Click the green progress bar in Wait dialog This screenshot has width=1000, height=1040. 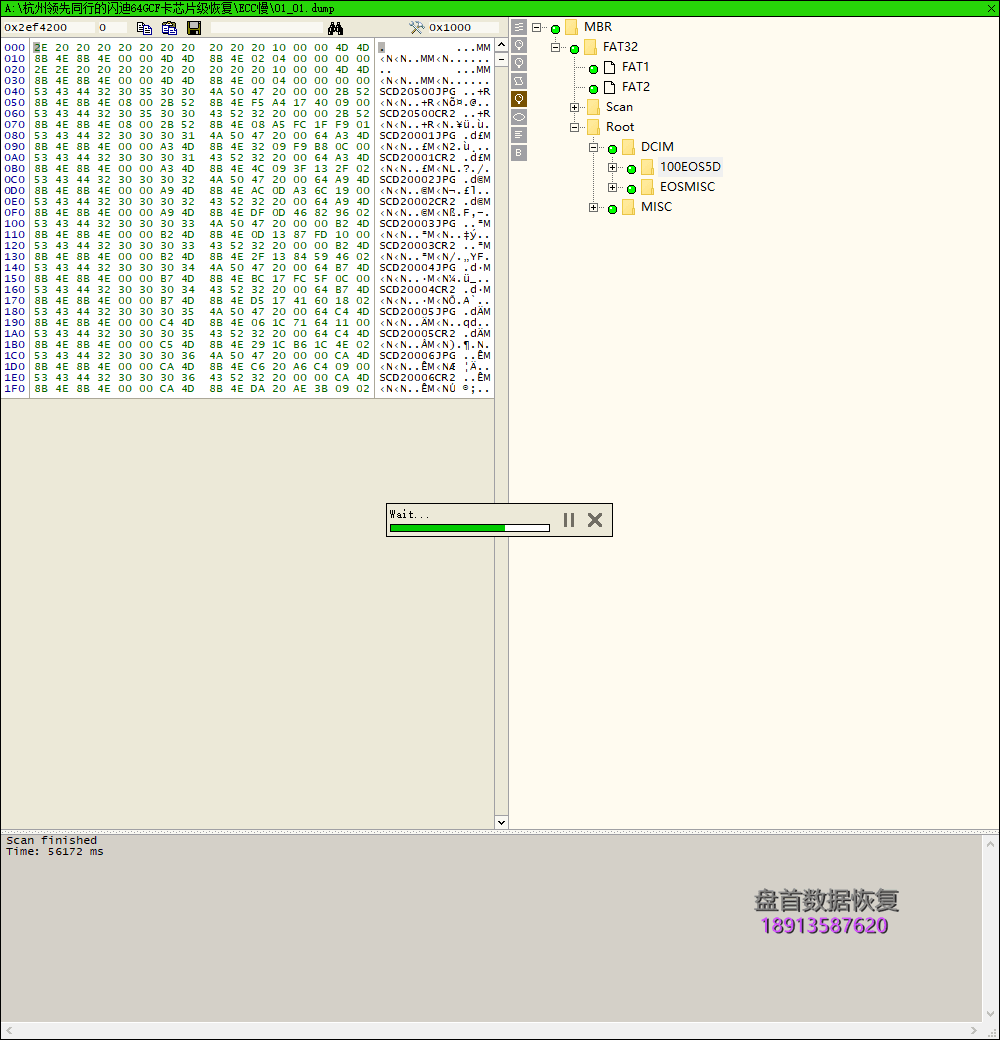pyautogui.click(x=470, y=528)
